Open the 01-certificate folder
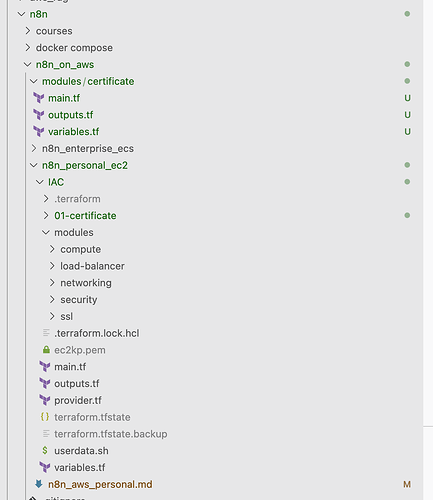The image size is (433, 500). (85, 216)
